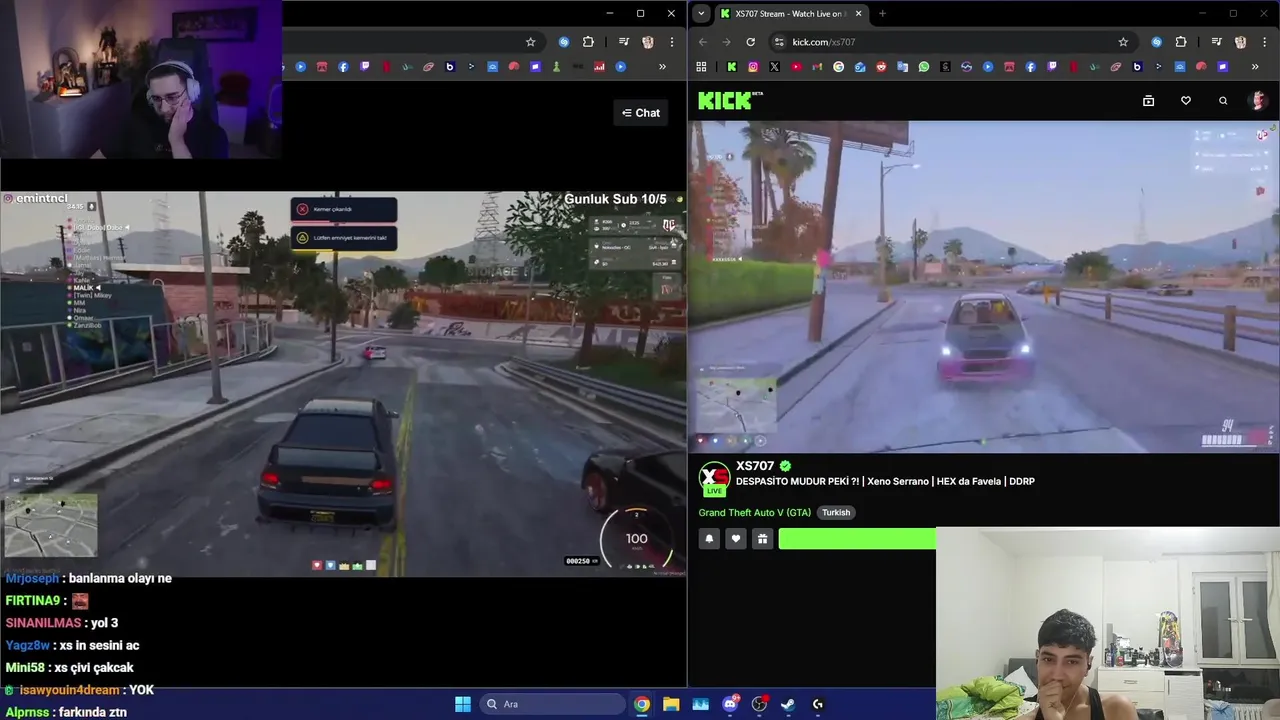This screenshot has height=720, width=1280.
Task: Open Facebook bookmark in left browser window
Action: tap(343, 67)
